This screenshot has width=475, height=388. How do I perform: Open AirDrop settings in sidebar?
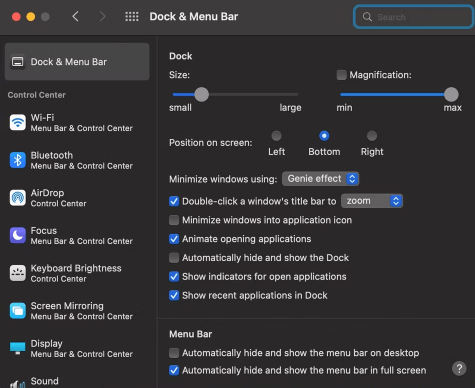77,198
